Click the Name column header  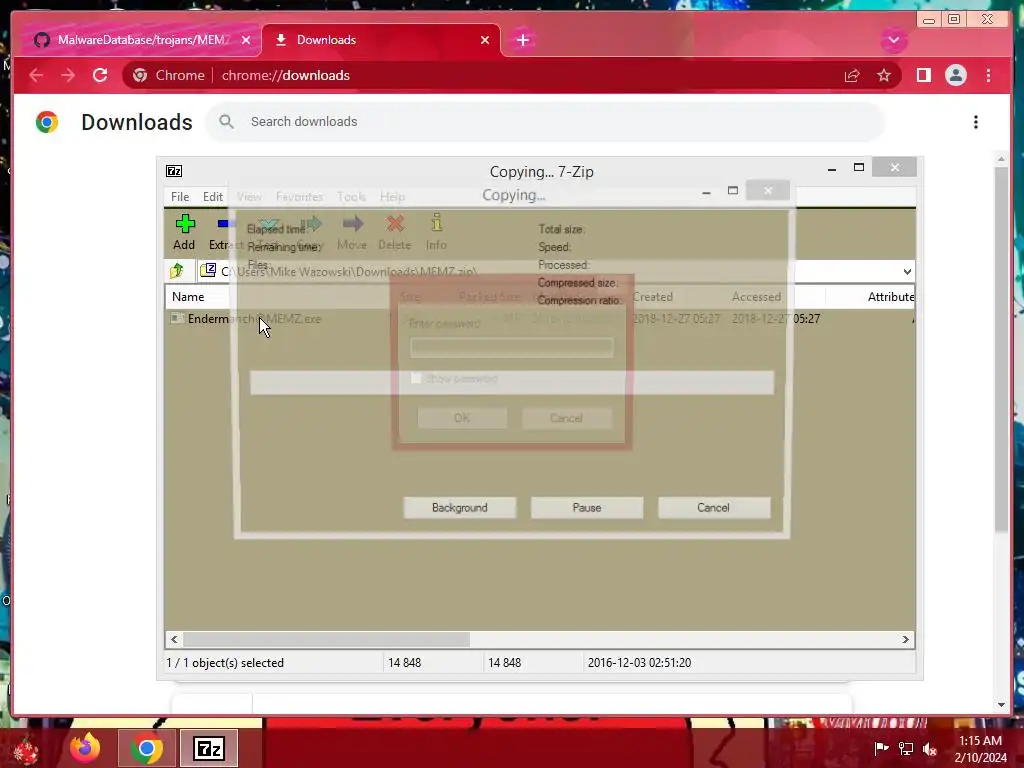pos(188,297)
